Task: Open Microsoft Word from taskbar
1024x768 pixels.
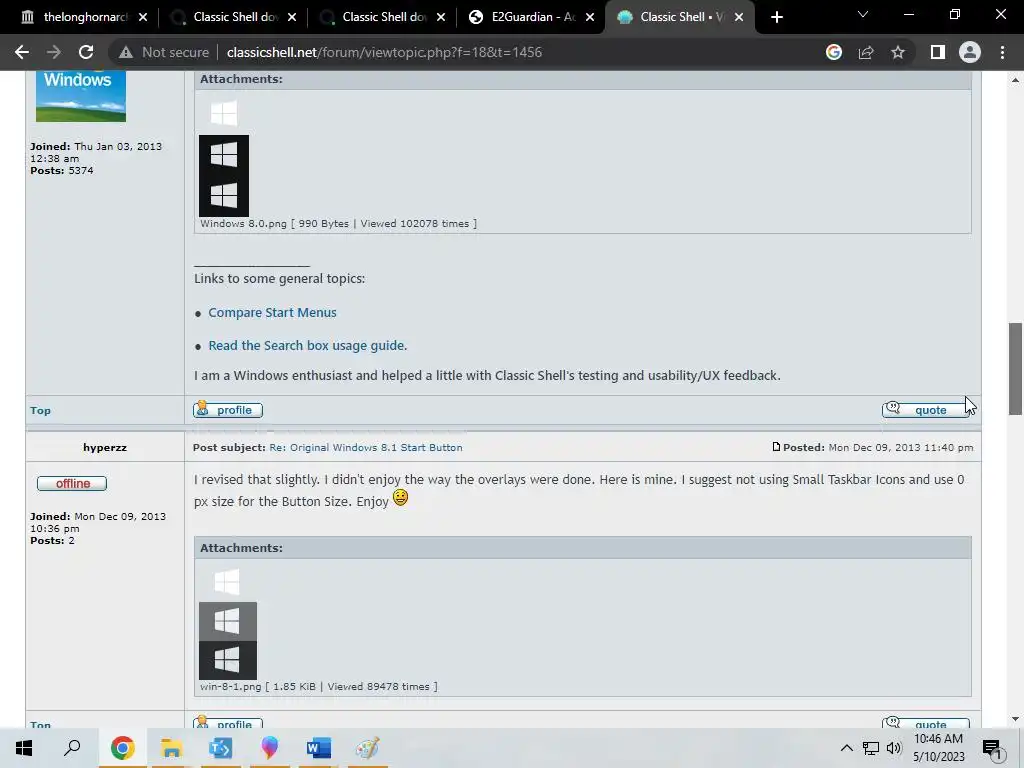Action: tap(319, 748)
